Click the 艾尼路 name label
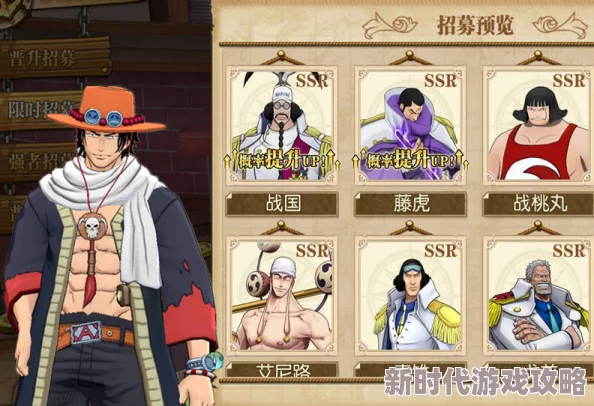 (x=282, y=370)
